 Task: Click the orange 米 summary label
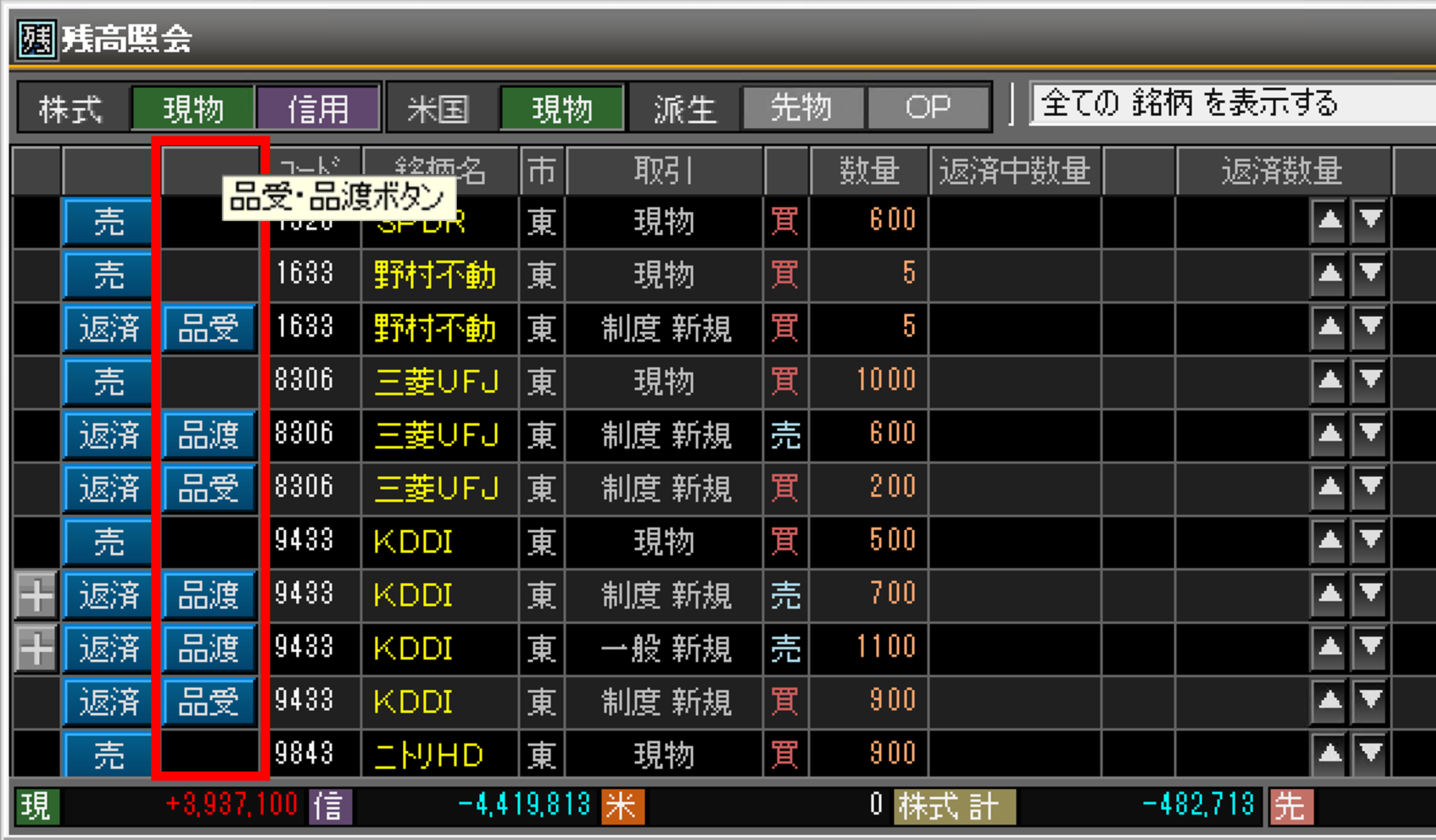pos(622,806)
